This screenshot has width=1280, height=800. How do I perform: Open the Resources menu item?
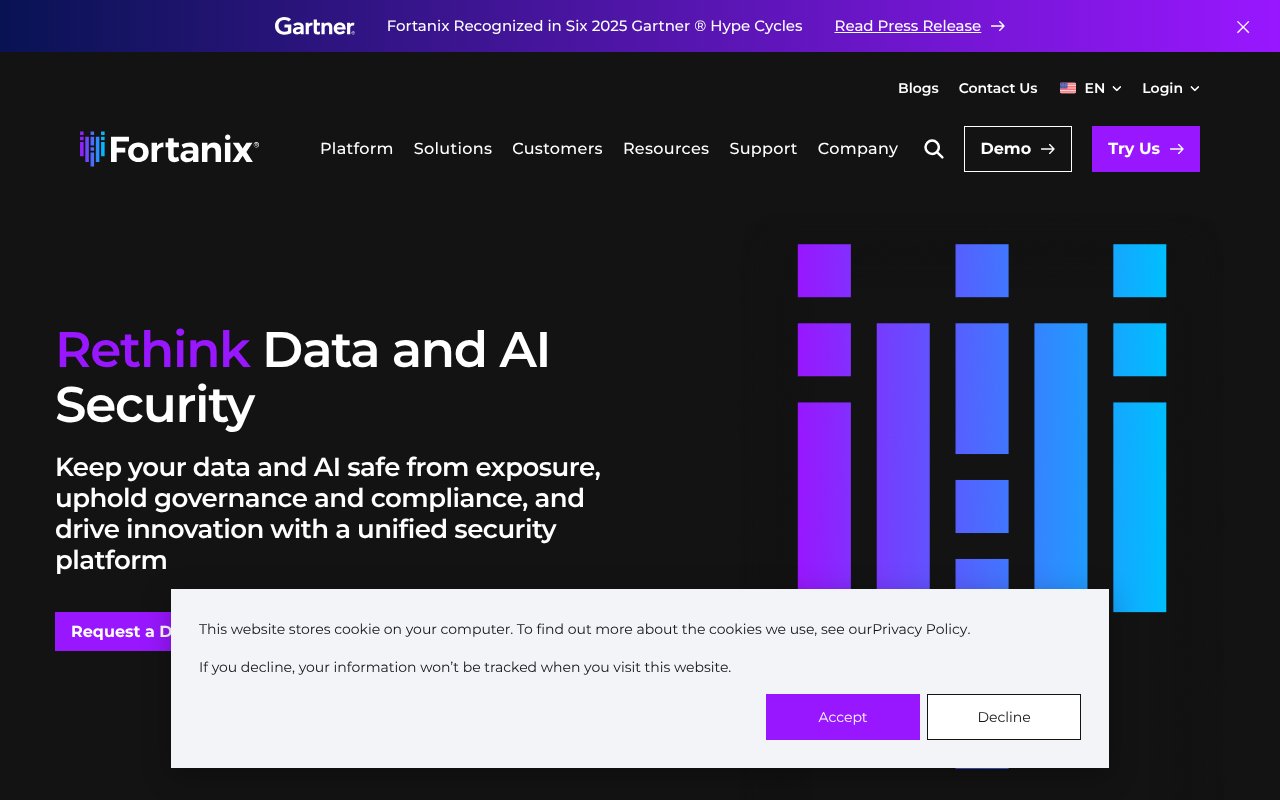(x=665, y=148)
